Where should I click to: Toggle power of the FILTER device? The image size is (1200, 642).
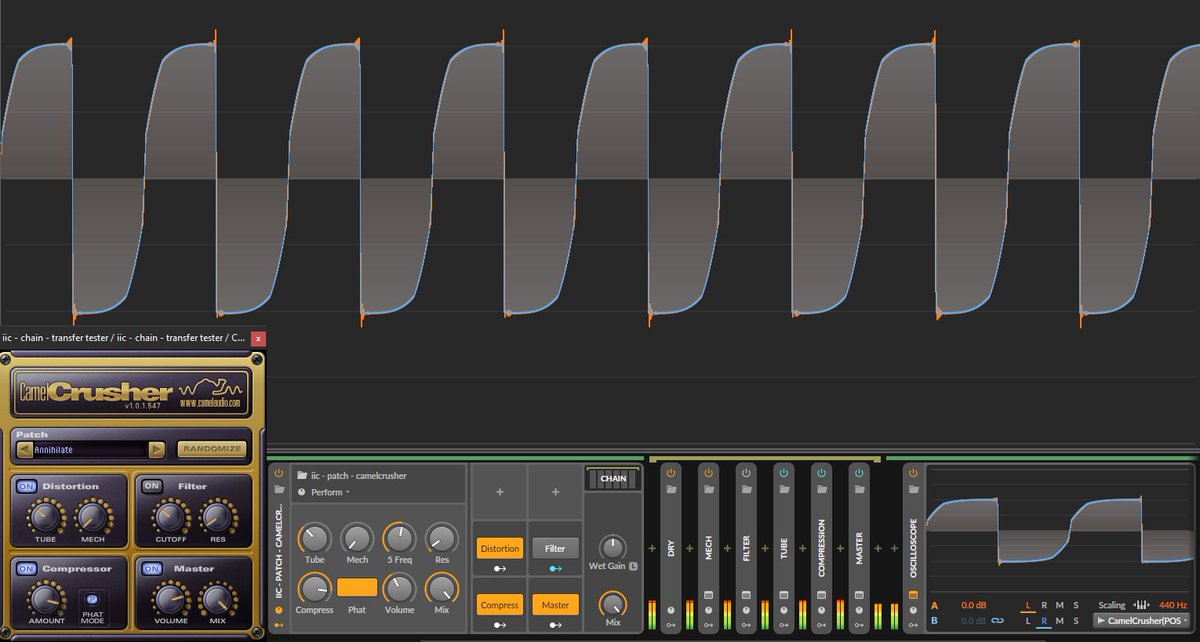(x=746, y=473)
